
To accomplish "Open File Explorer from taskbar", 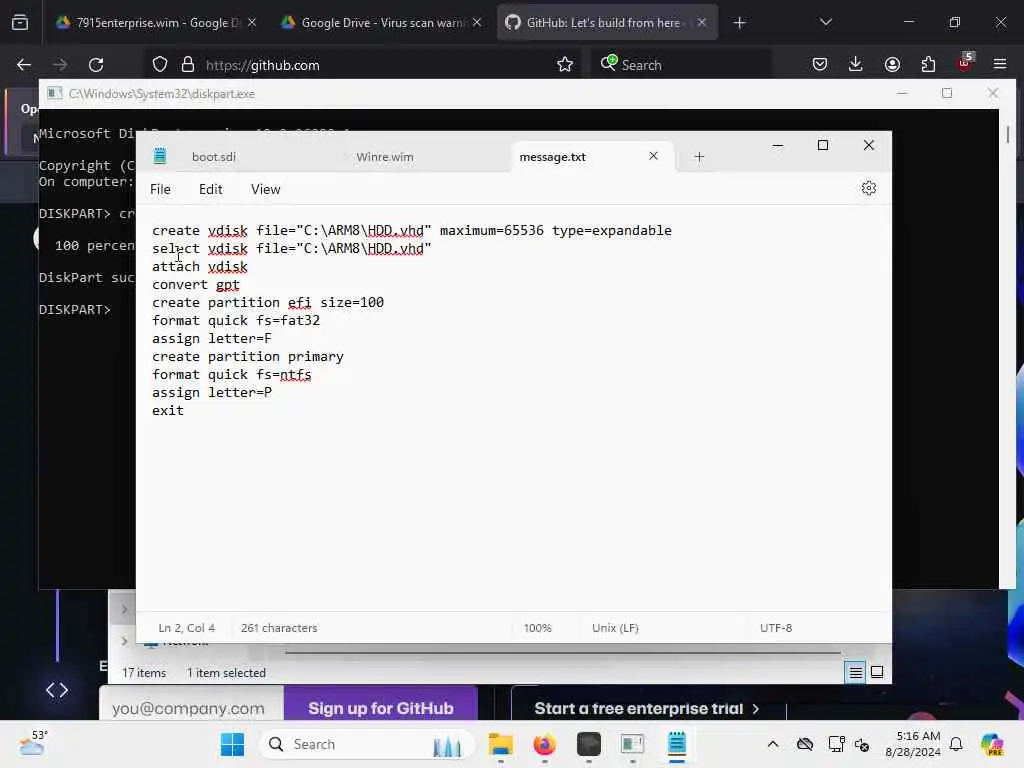I will 501,744.
